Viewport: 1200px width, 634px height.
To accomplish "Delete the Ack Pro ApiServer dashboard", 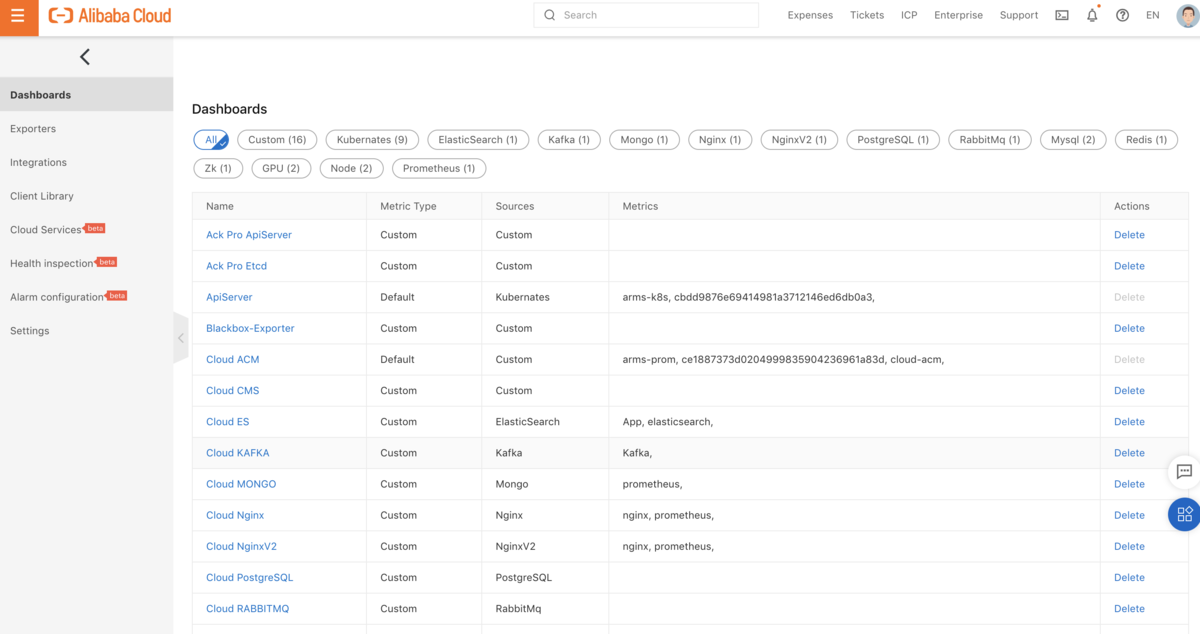I will click(x=1129, y=235).
